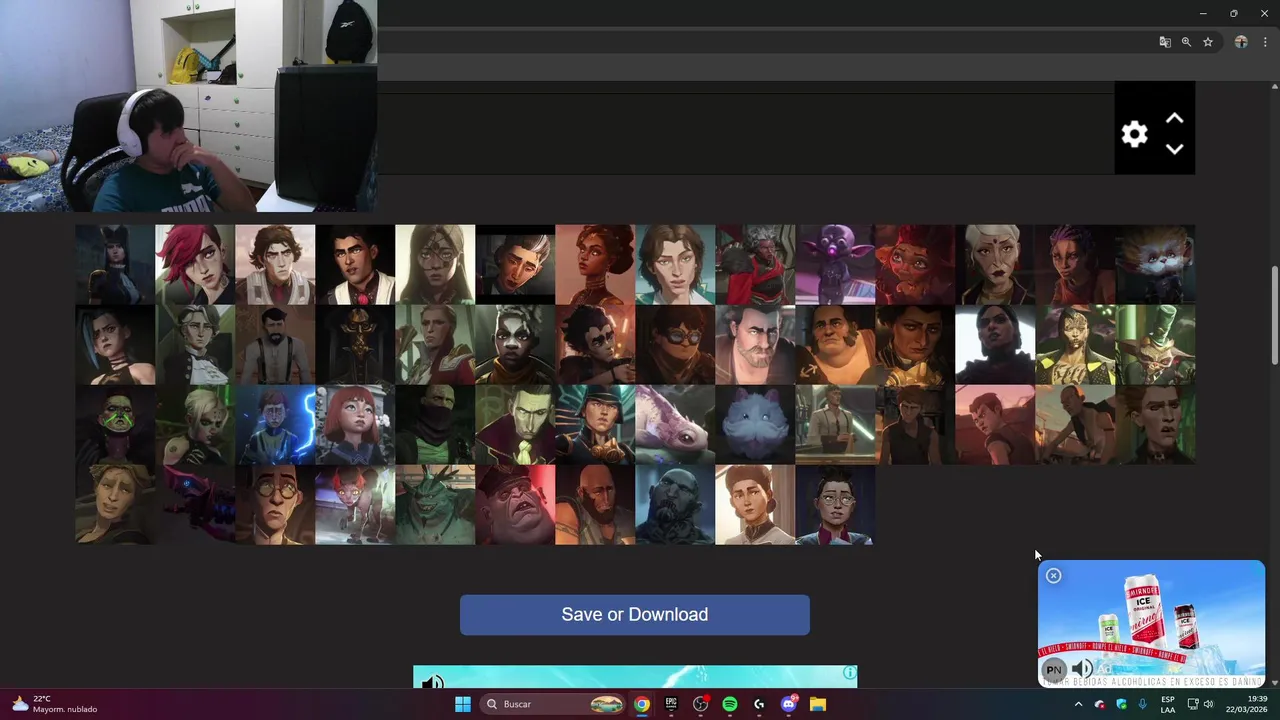Select the purple big-eyed robot portrait
Screen dimensions: 1280x720
(835, 264)
